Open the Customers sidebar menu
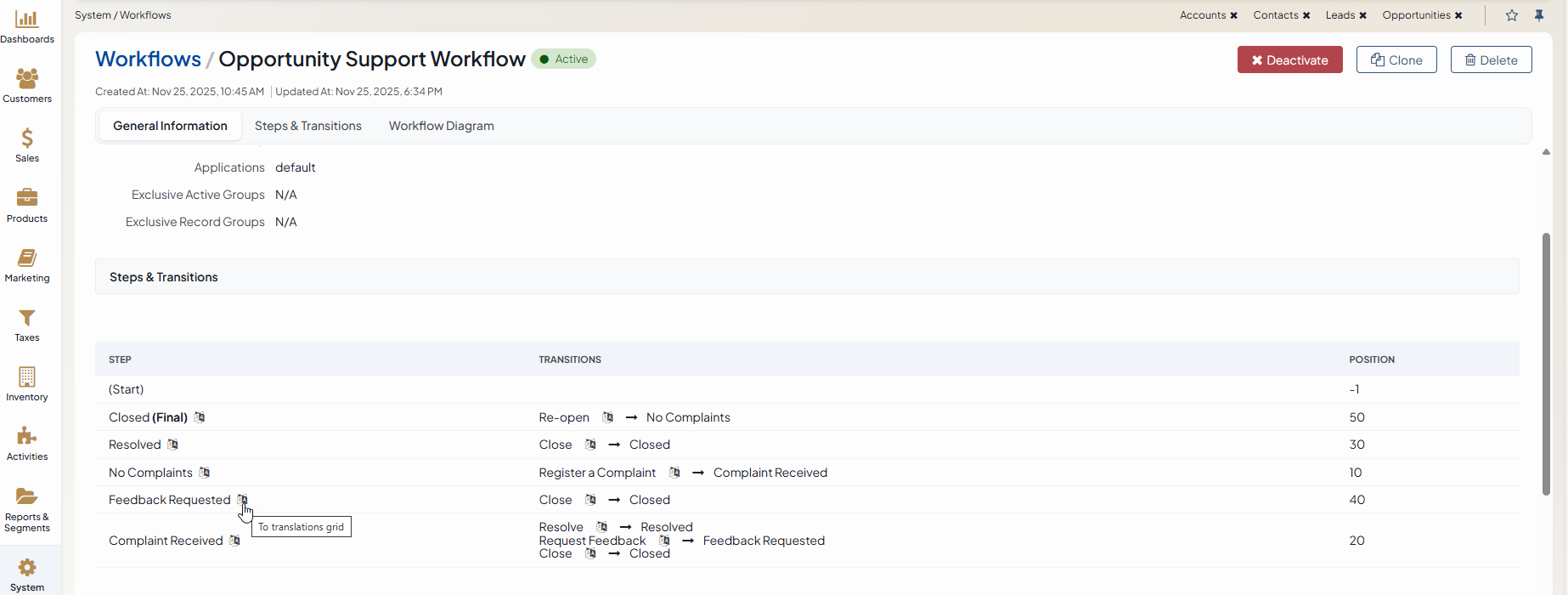The height and width of the screenshot is (595, 1568). point(27,86)
